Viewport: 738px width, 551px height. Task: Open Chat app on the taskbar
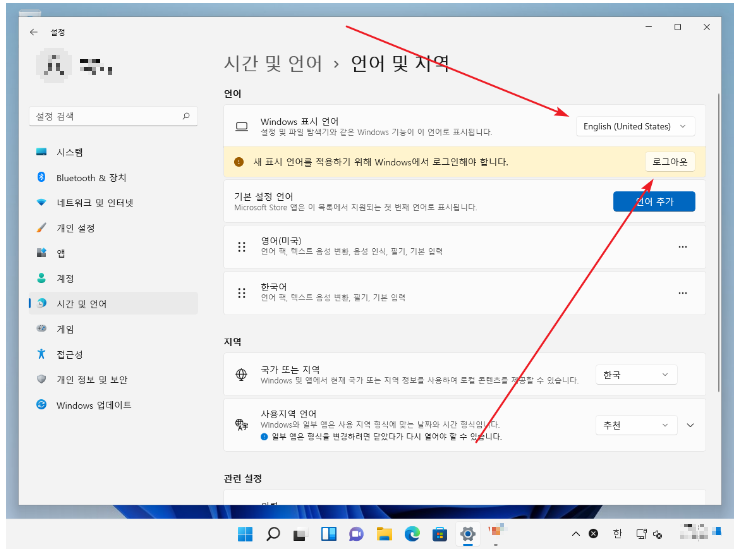356,534
